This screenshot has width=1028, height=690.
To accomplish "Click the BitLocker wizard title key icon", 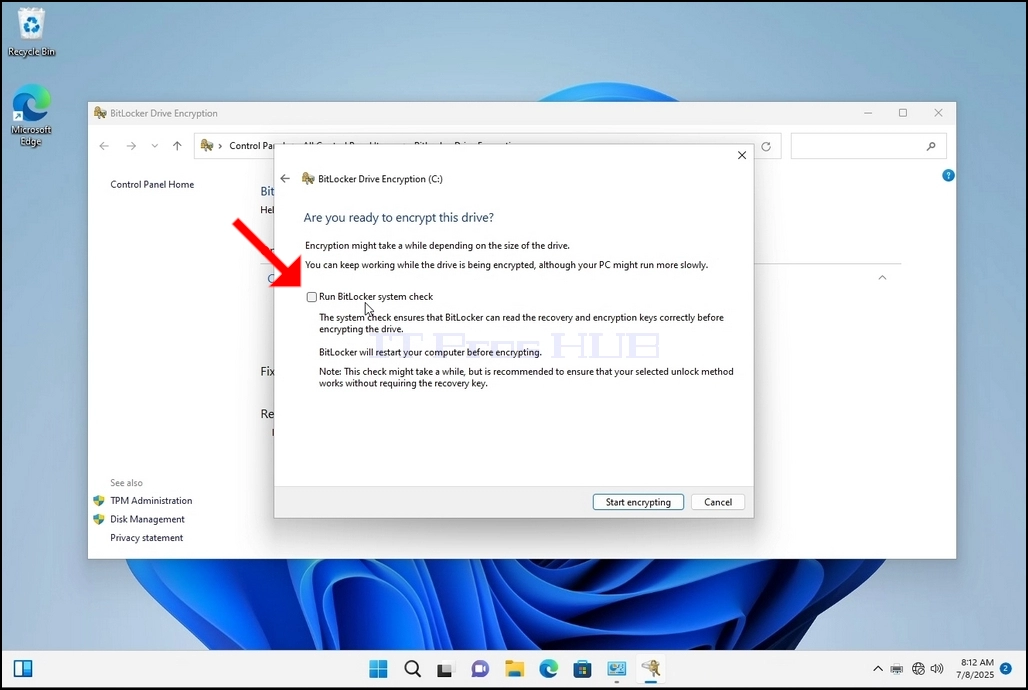I will 307,178.
